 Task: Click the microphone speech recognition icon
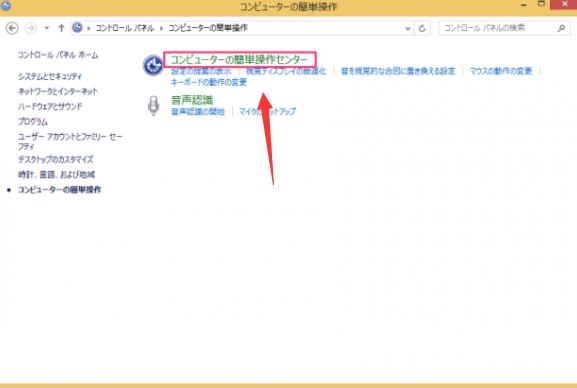[153, 105]
